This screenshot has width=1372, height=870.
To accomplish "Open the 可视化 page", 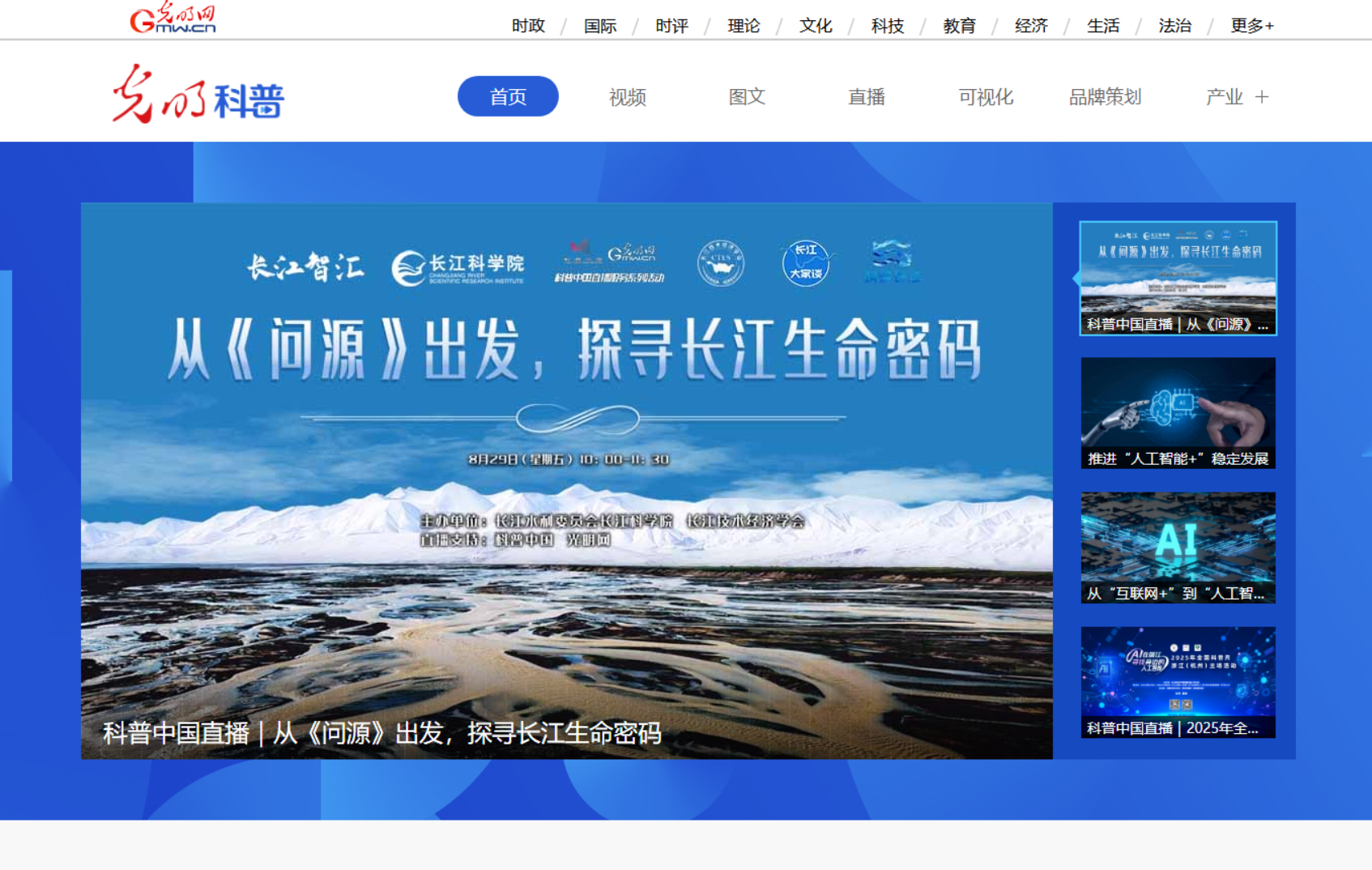I will tap(986, 97).
